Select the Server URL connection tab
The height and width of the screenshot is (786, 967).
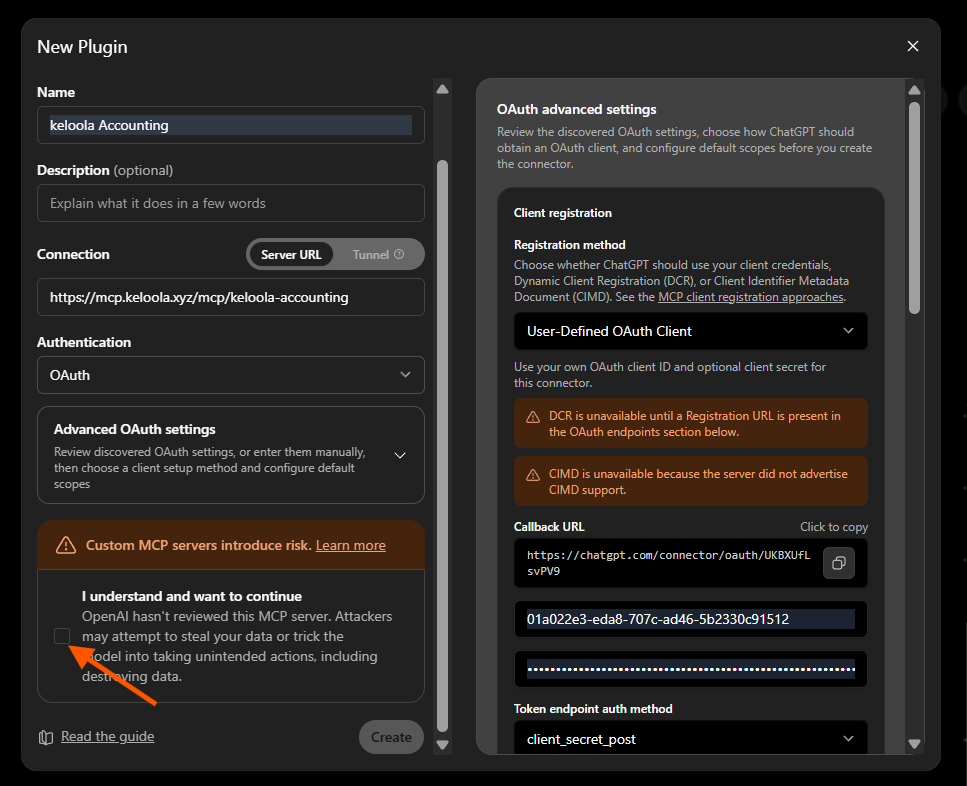[x=290, y=255]
